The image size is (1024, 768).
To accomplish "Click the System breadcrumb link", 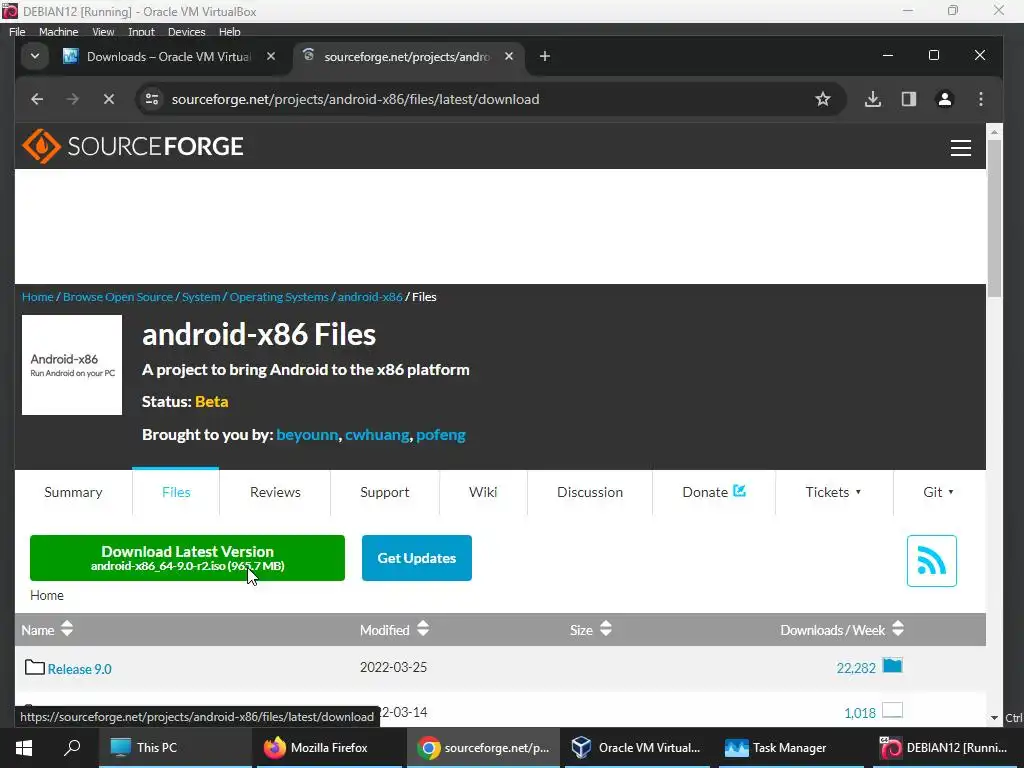I will [x=201, y=296].
